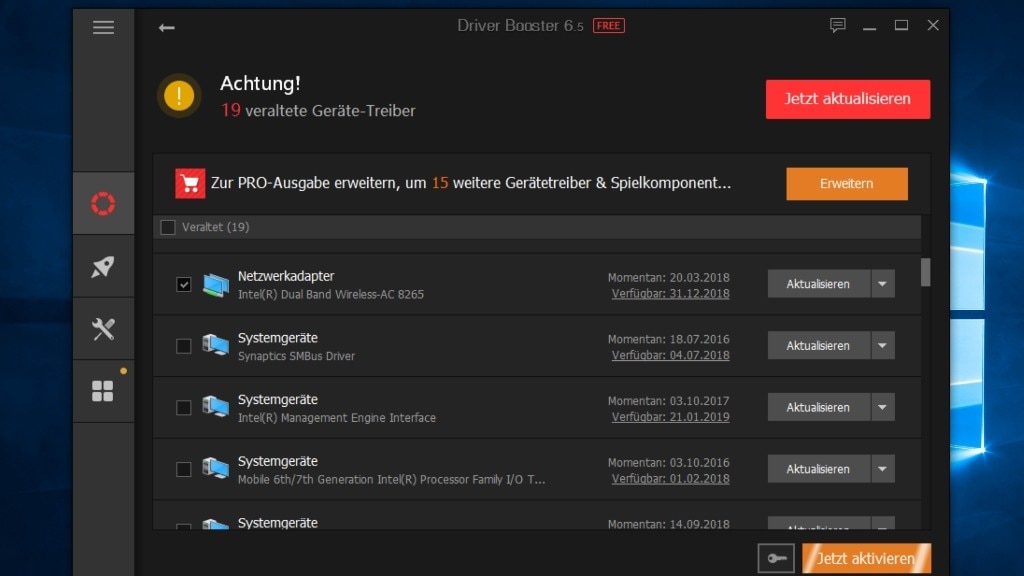Check the Mobile 6th/7th Generation Intel checkbox
Image resolution: width=1024 pixels, height=576 pixels.
click(184, 469)
